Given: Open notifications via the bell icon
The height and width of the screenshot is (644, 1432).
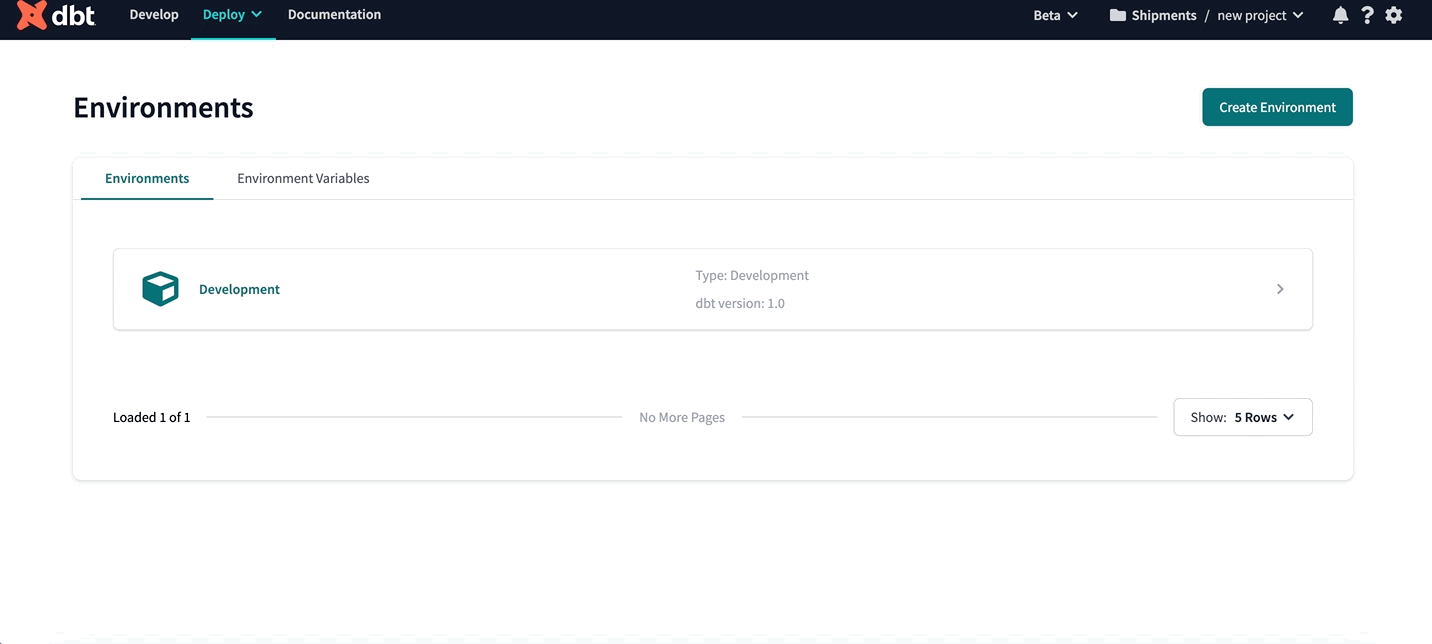Looking at the screenshot, I should [1340, 15].
